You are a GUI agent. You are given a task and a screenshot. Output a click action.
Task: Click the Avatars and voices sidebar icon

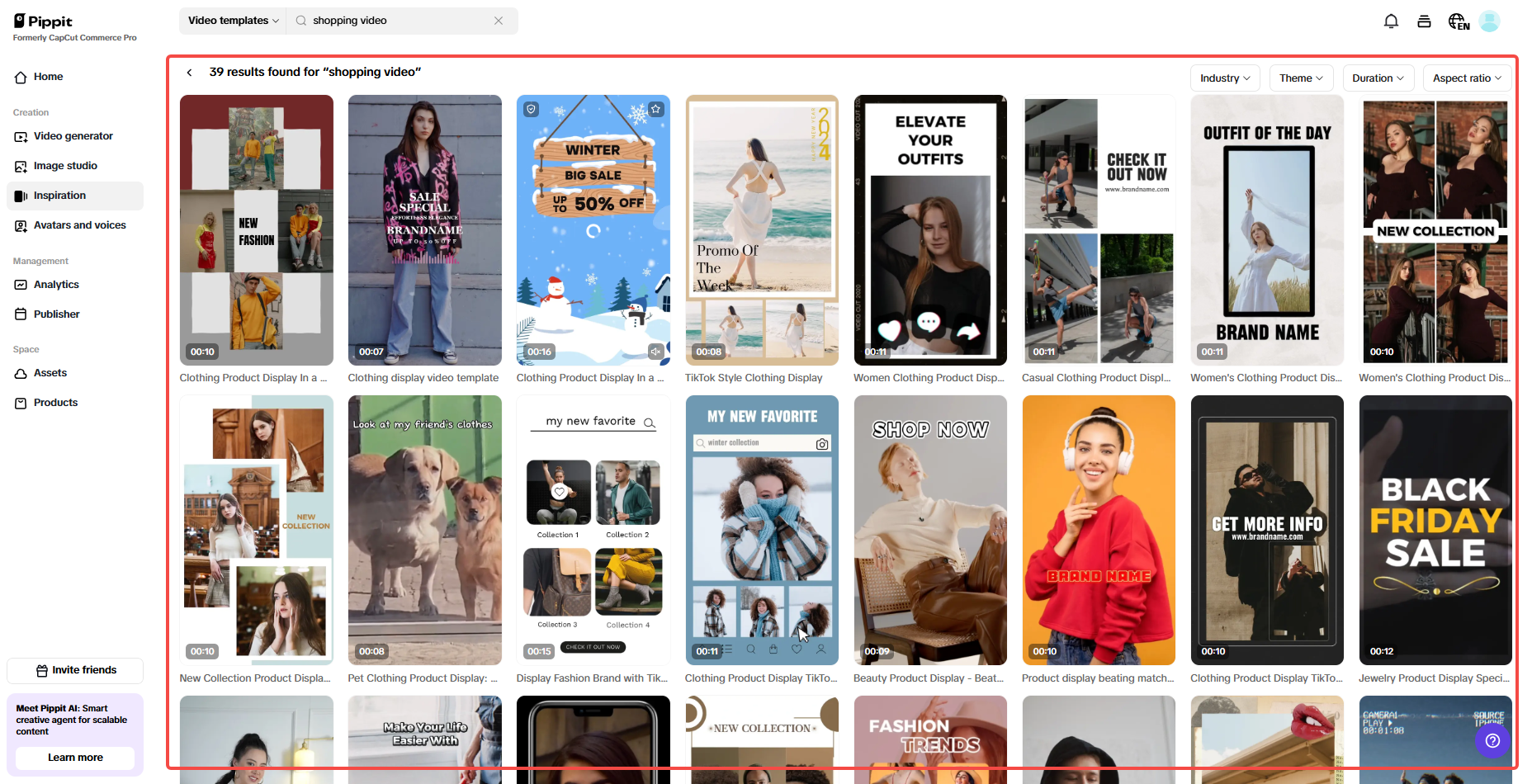click(21, 226)
